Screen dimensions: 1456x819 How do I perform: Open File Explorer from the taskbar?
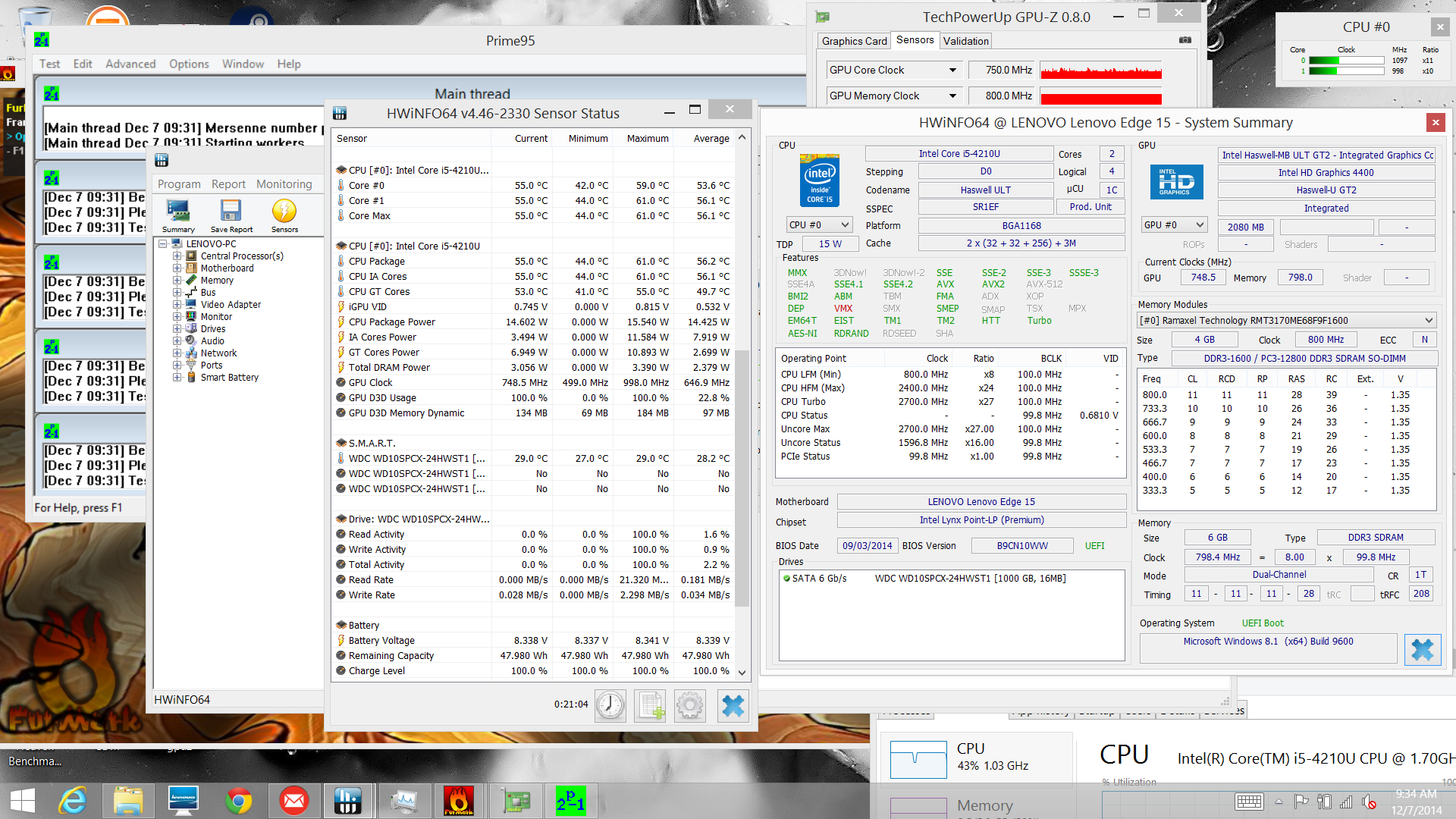[128, 801]
